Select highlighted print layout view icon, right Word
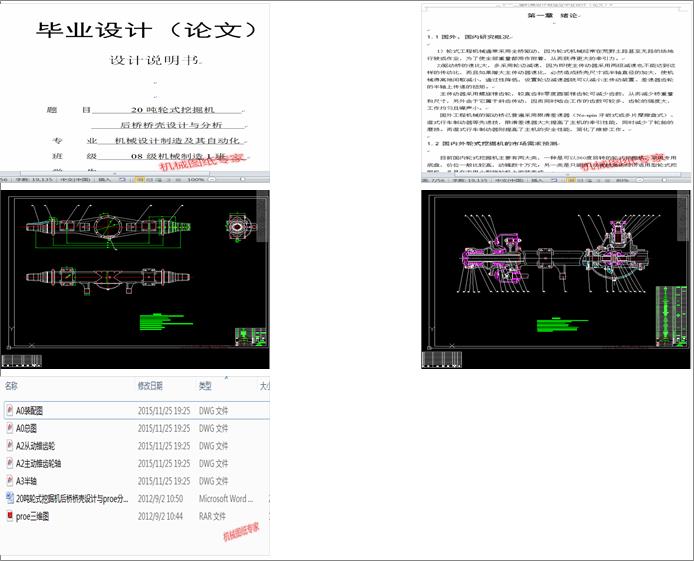Viewport: 694px width, 561px height. (x=571, y=180)
